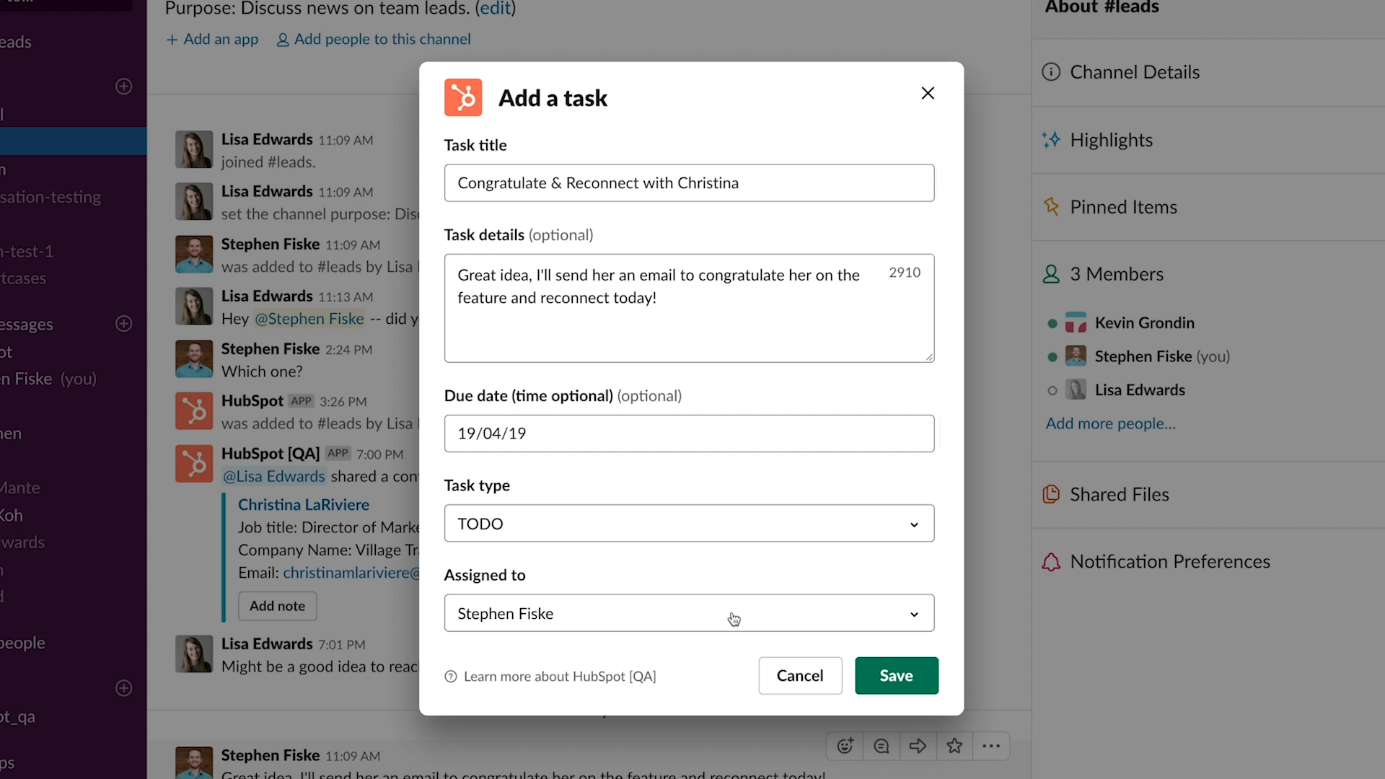Click the @Lisa Edwards mention

point(274,477)
